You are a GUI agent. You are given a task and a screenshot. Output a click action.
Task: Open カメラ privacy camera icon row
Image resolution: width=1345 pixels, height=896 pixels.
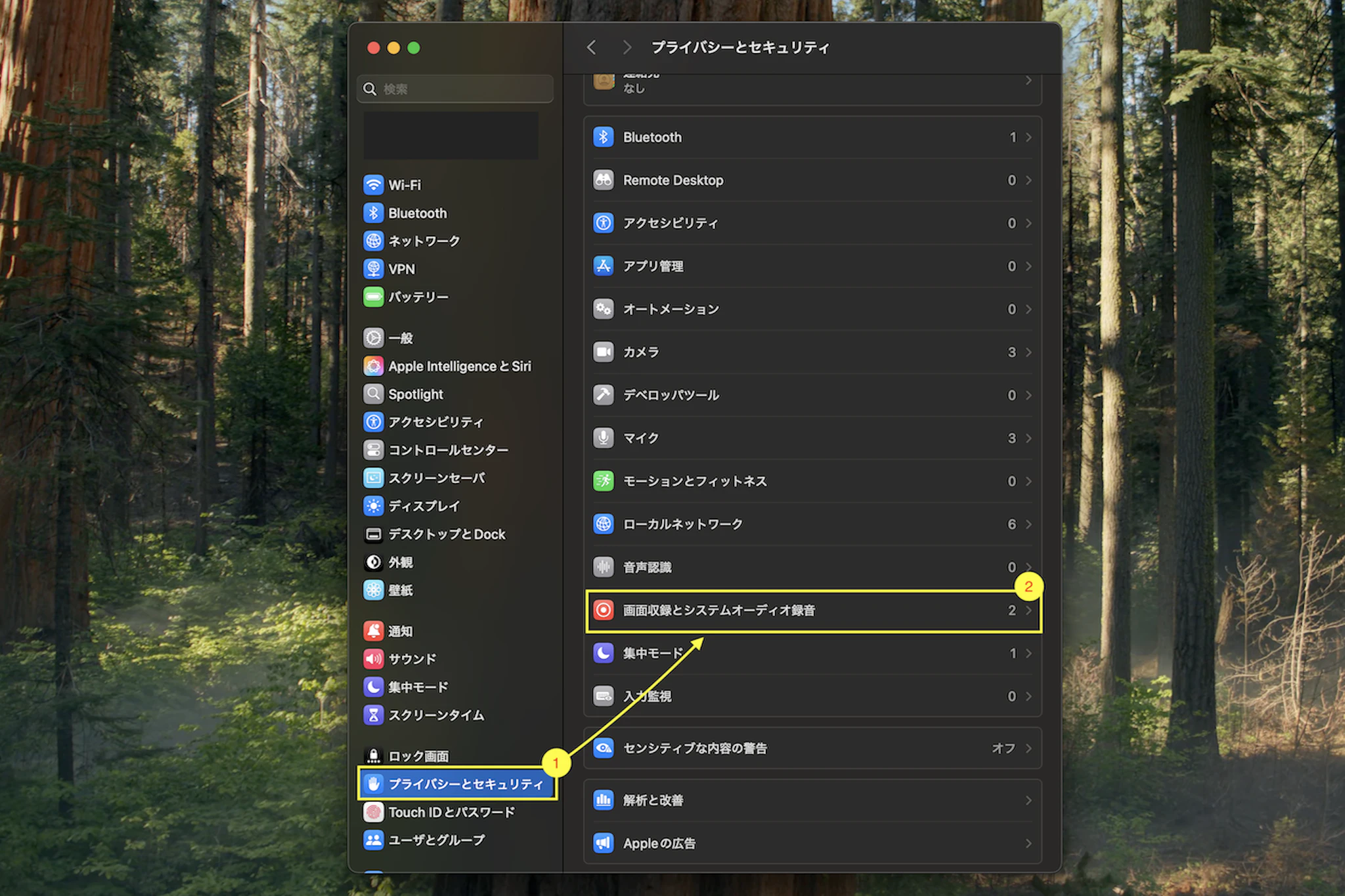coord(603,352)
